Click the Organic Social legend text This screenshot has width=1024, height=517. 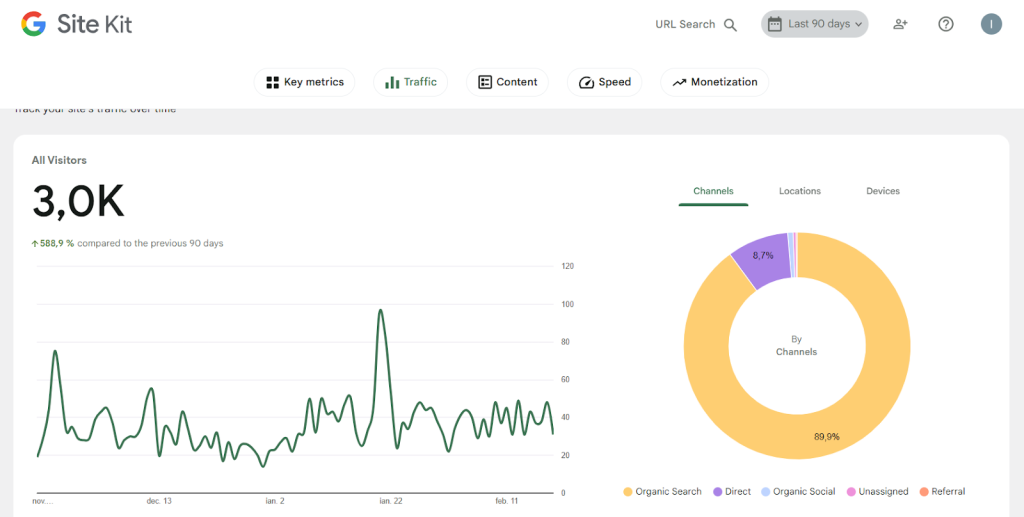click(804, 492)
